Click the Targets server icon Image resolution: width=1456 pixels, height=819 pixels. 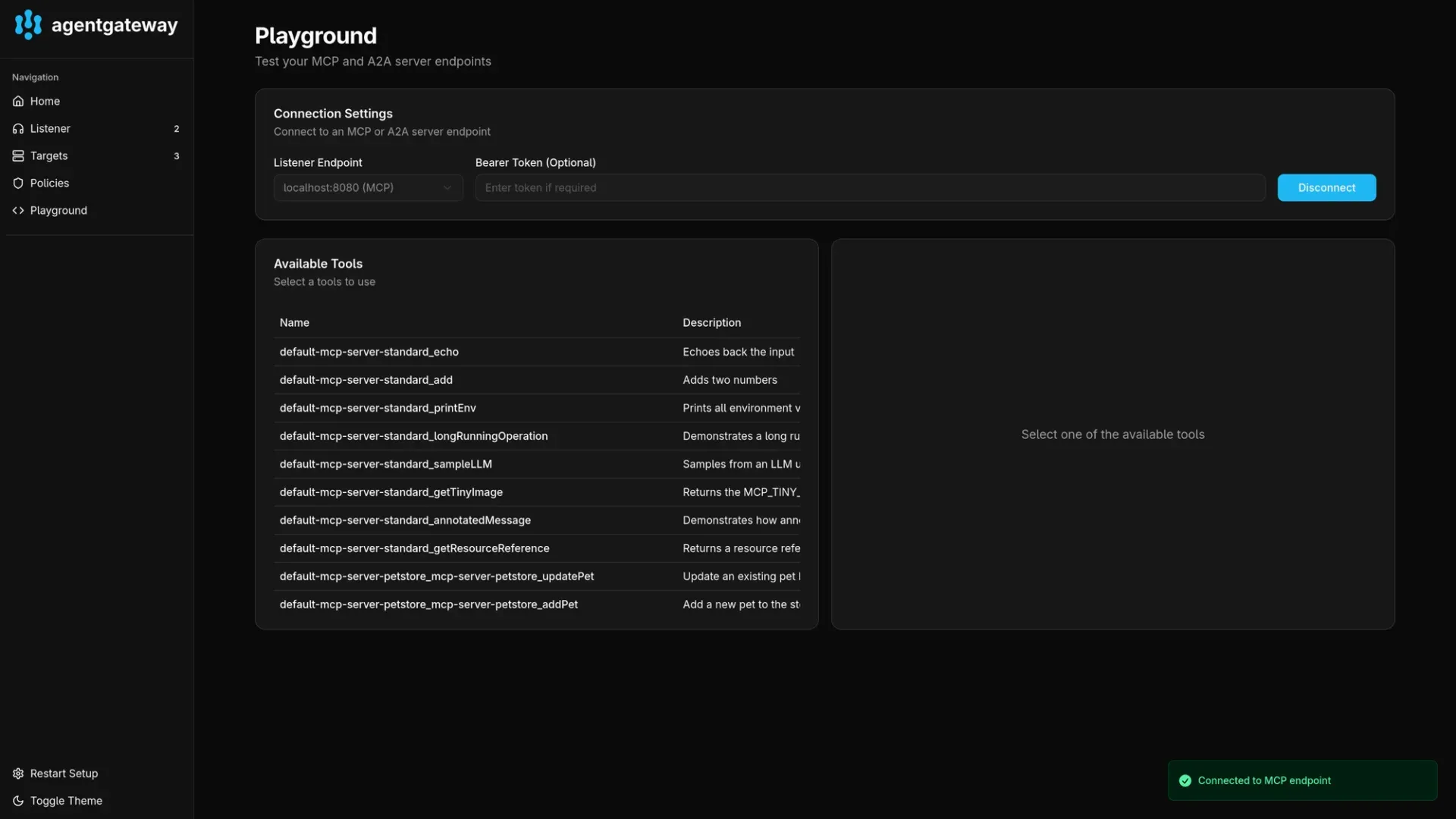(x=18, y=155)
